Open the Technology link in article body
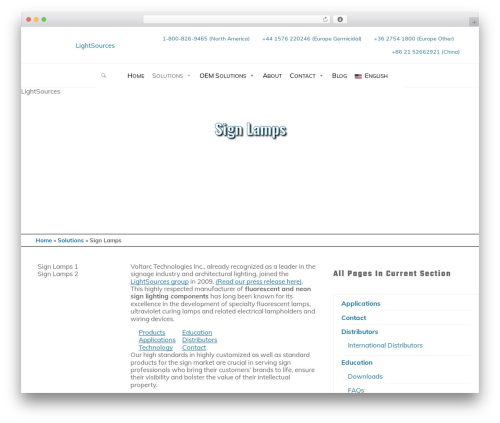This screenshot has height=423, width=500. click(x=156, y=347)
